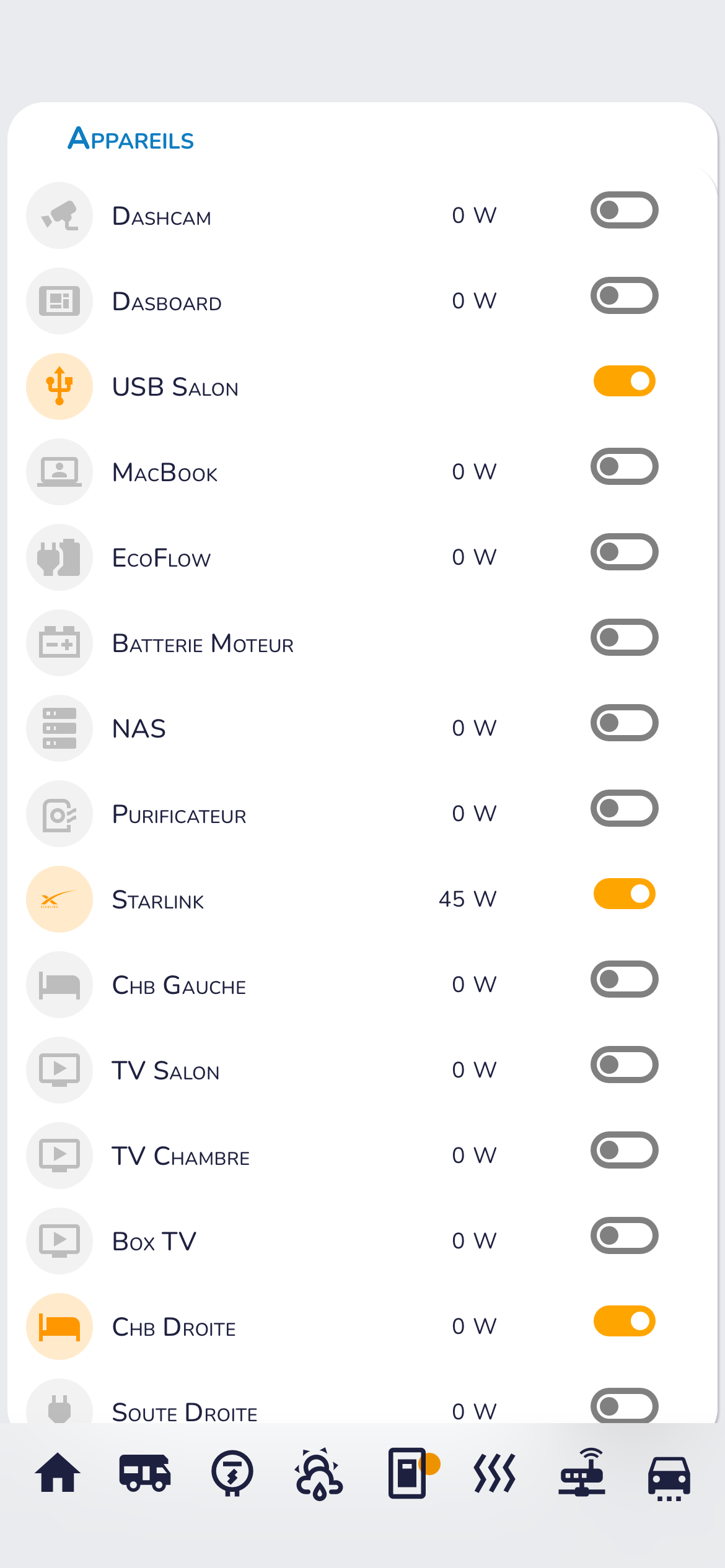Viewport: 725px width, 1568px height.
Task: Tap the Purificateur icon
Action: [x=59, y=814]
